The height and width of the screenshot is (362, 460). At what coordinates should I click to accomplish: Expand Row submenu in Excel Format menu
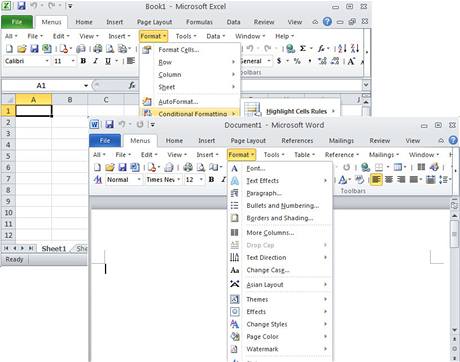pyautogui.click(x=190, y=62)
